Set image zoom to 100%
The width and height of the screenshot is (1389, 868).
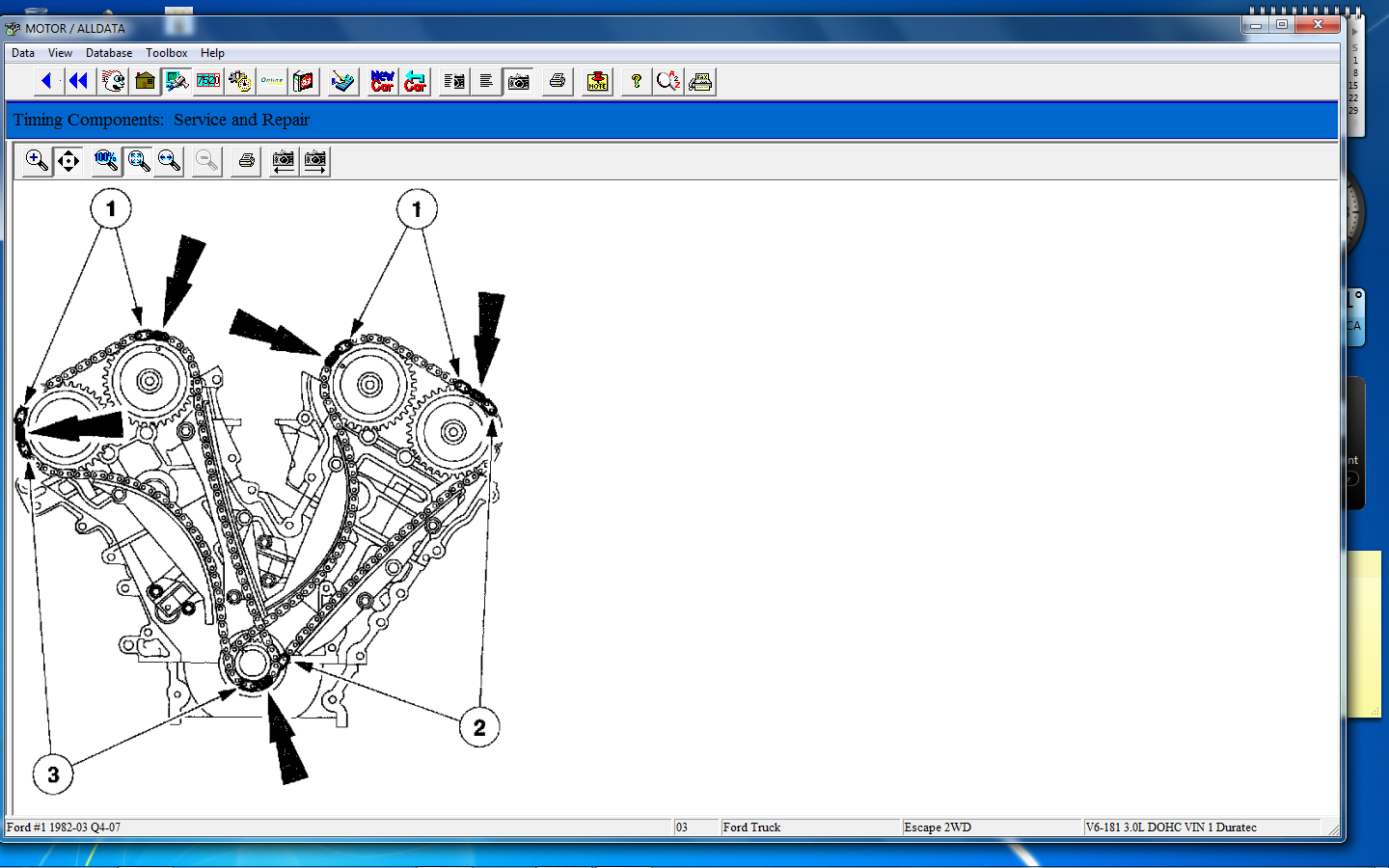coord(106,161)
